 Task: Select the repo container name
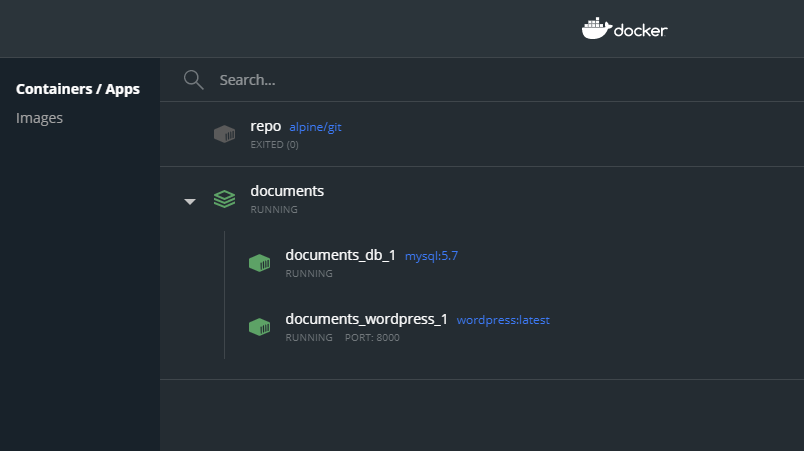pyautogui.click(x=266, y=126)
